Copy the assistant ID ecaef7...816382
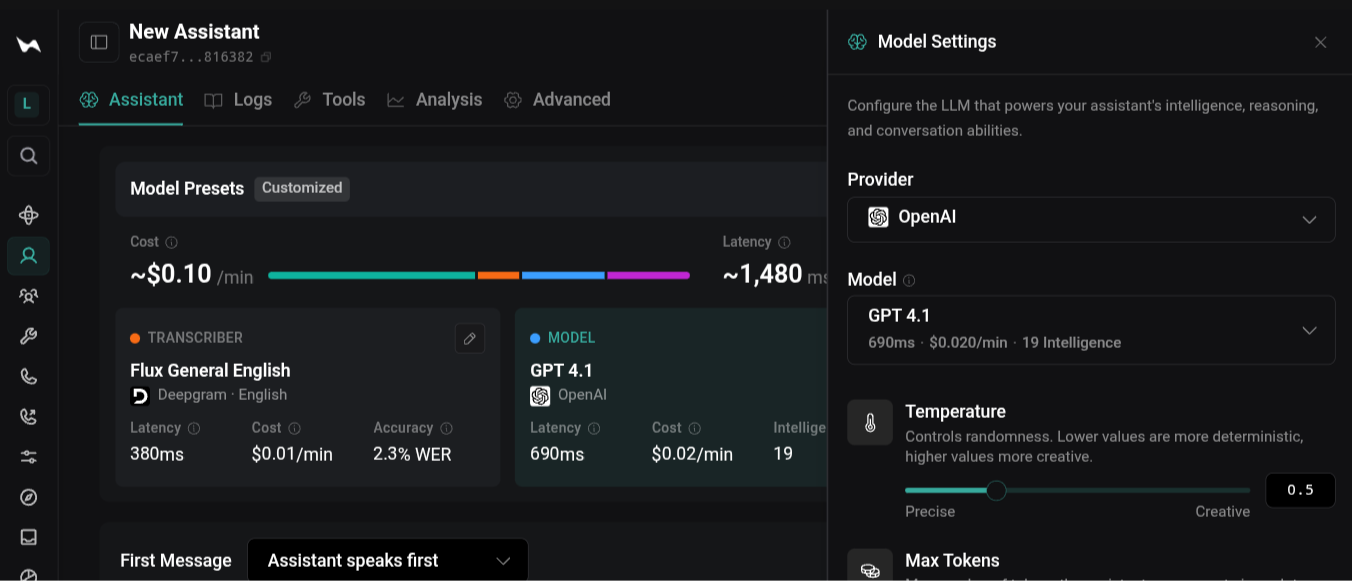This screenshot has width=1352, height=581. point(266,57)
